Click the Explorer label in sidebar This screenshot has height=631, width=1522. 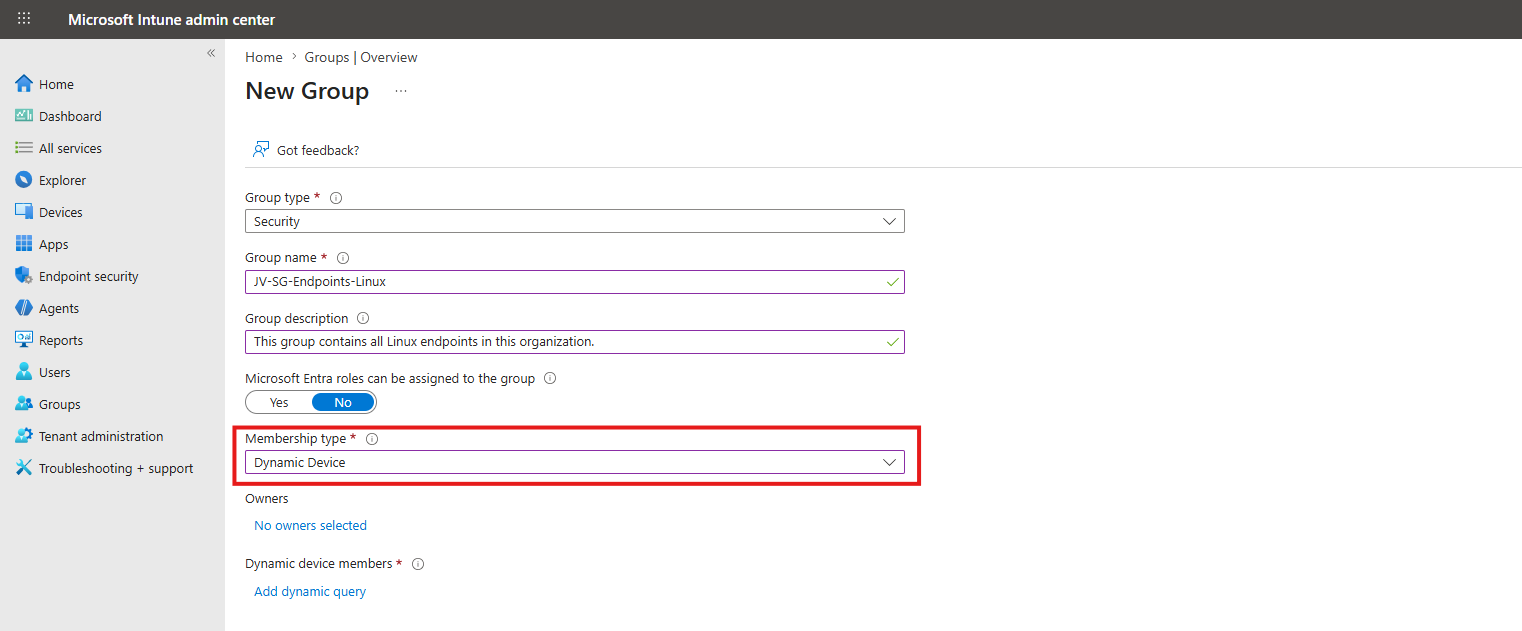(62, 180)
